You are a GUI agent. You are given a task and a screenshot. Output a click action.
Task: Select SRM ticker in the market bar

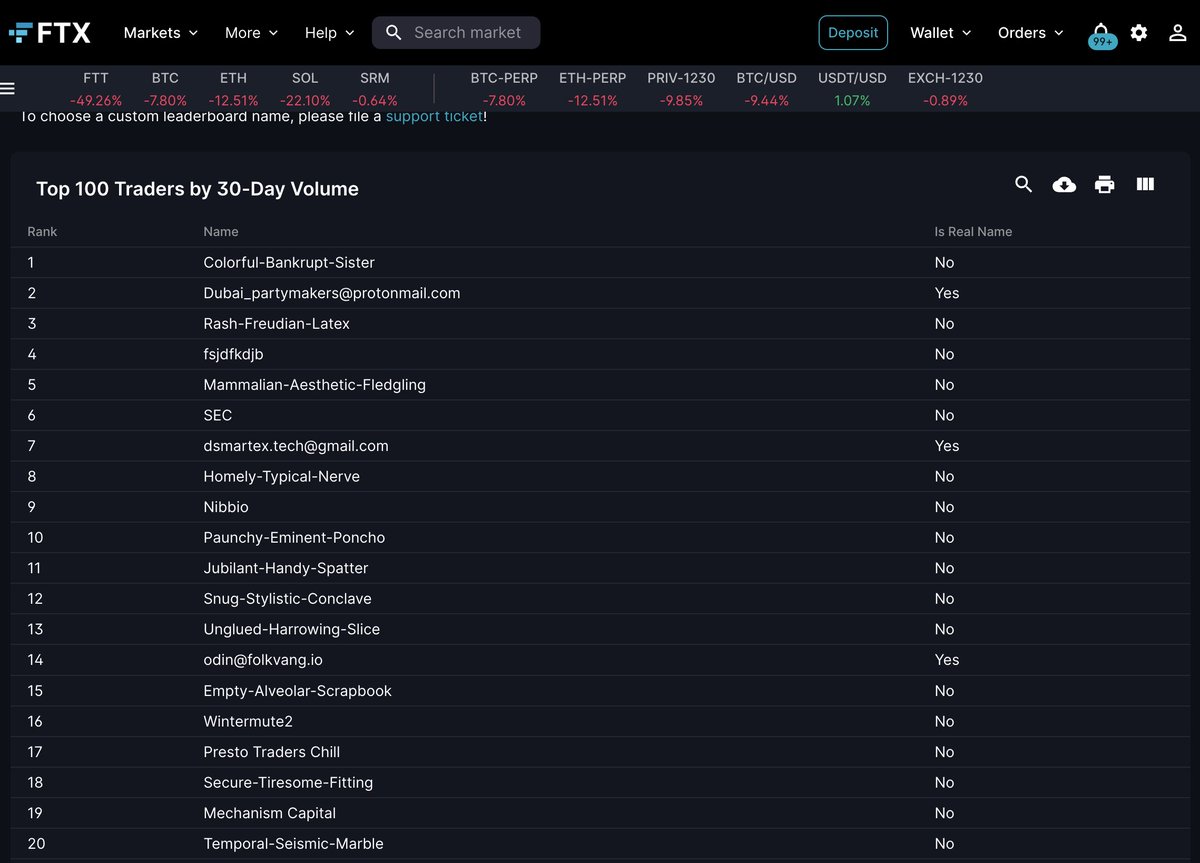[375, 89]
